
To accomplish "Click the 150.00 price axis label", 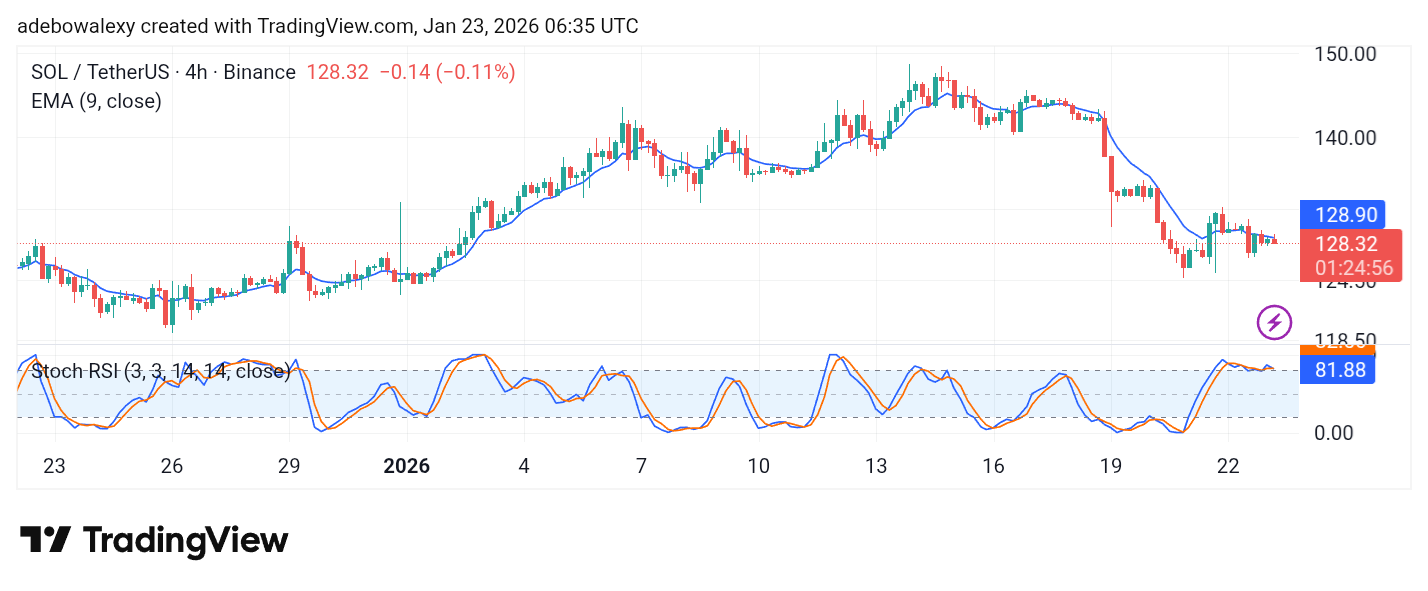I will pos(1345,53).
